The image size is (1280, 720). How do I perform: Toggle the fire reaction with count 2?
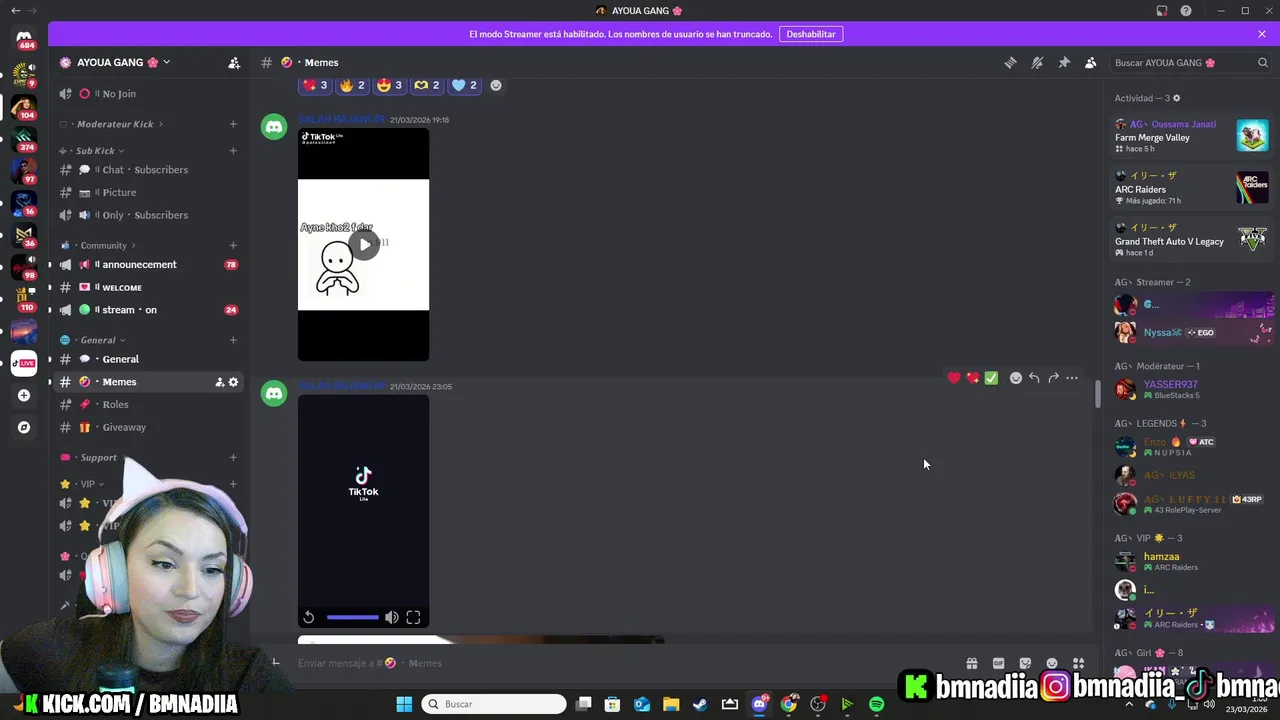pos(352,85)
